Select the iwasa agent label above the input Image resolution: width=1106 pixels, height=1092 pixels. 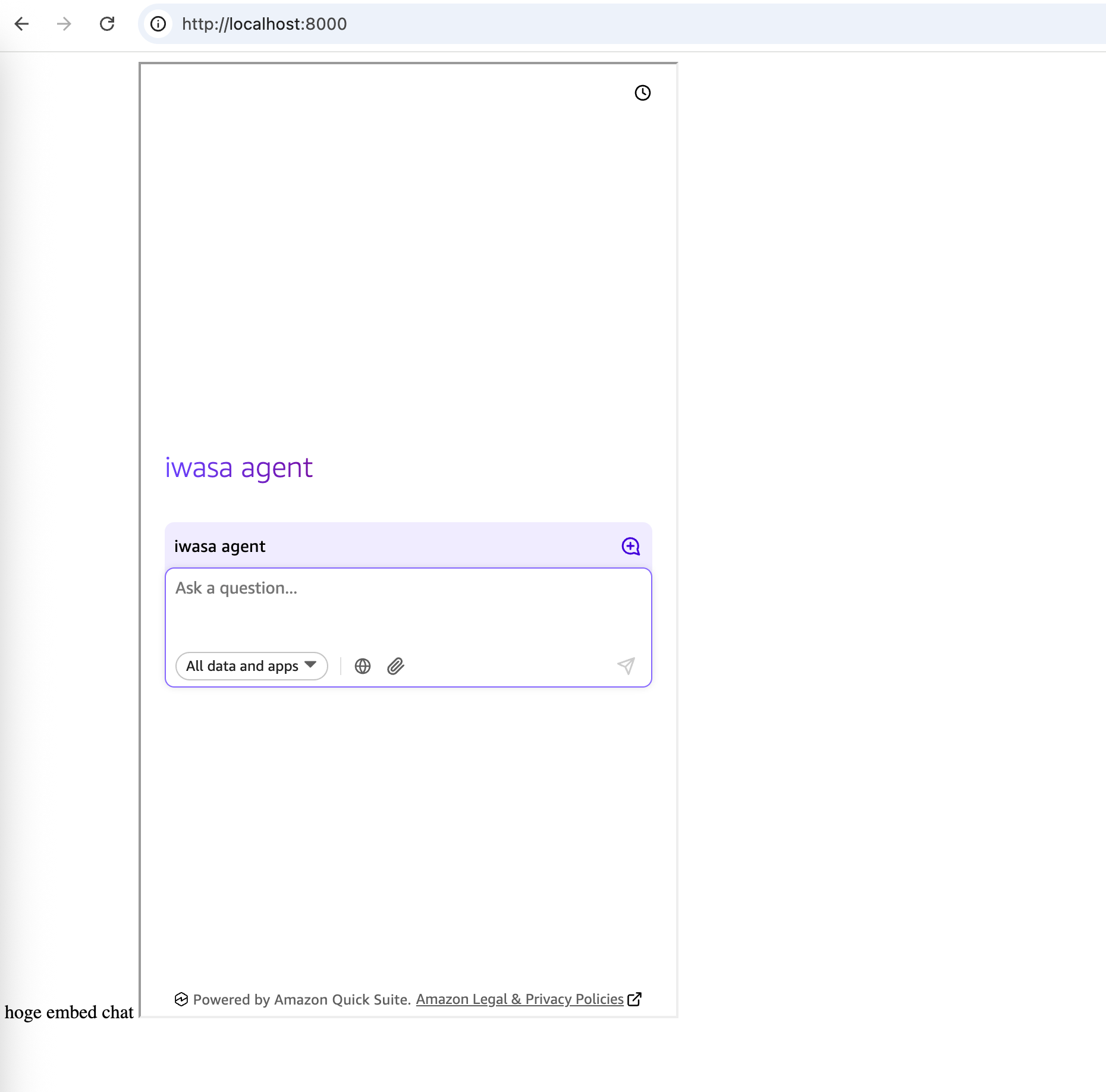220,546
